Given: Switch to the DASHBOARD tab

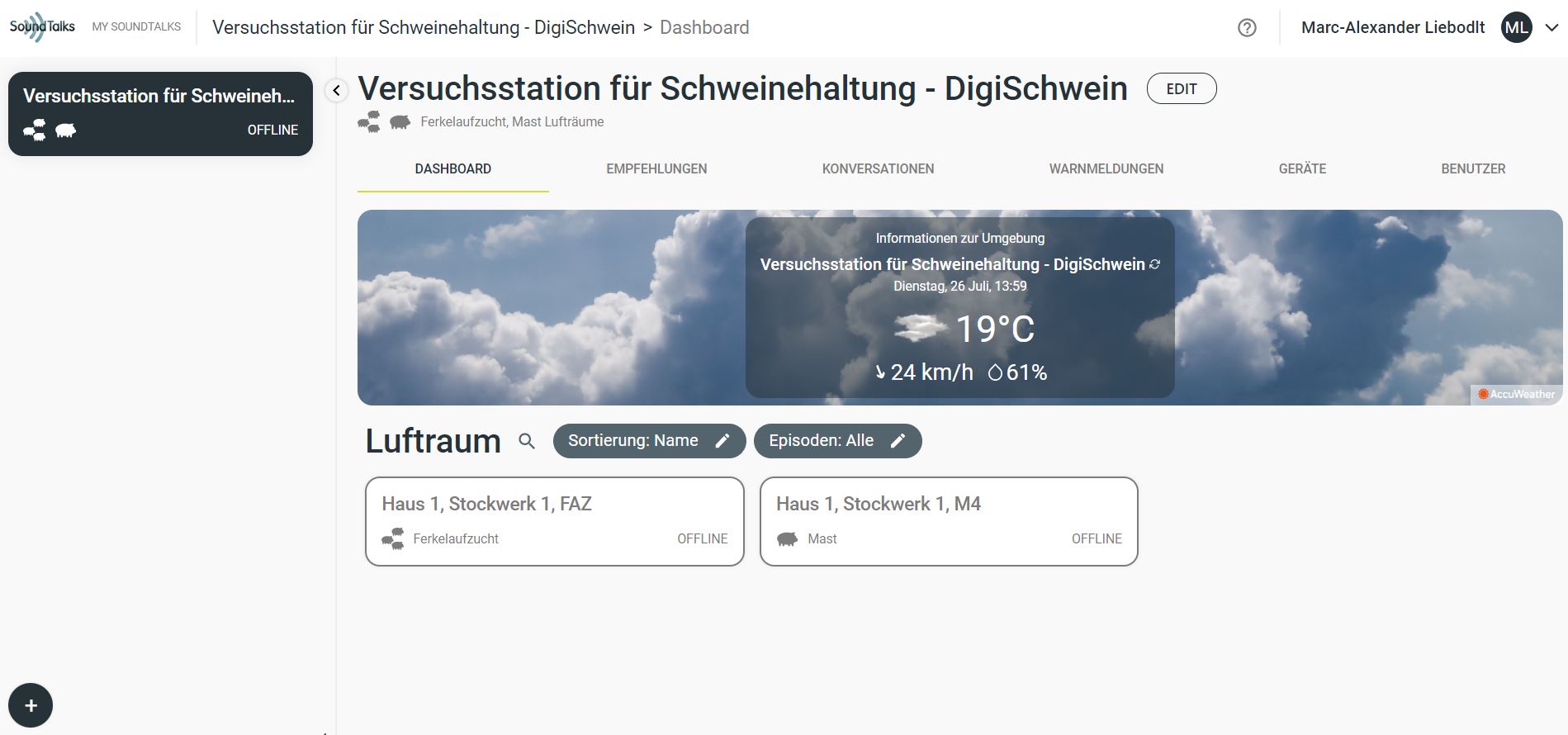Looking at the screenshot, I should click(x=452, y=169).
